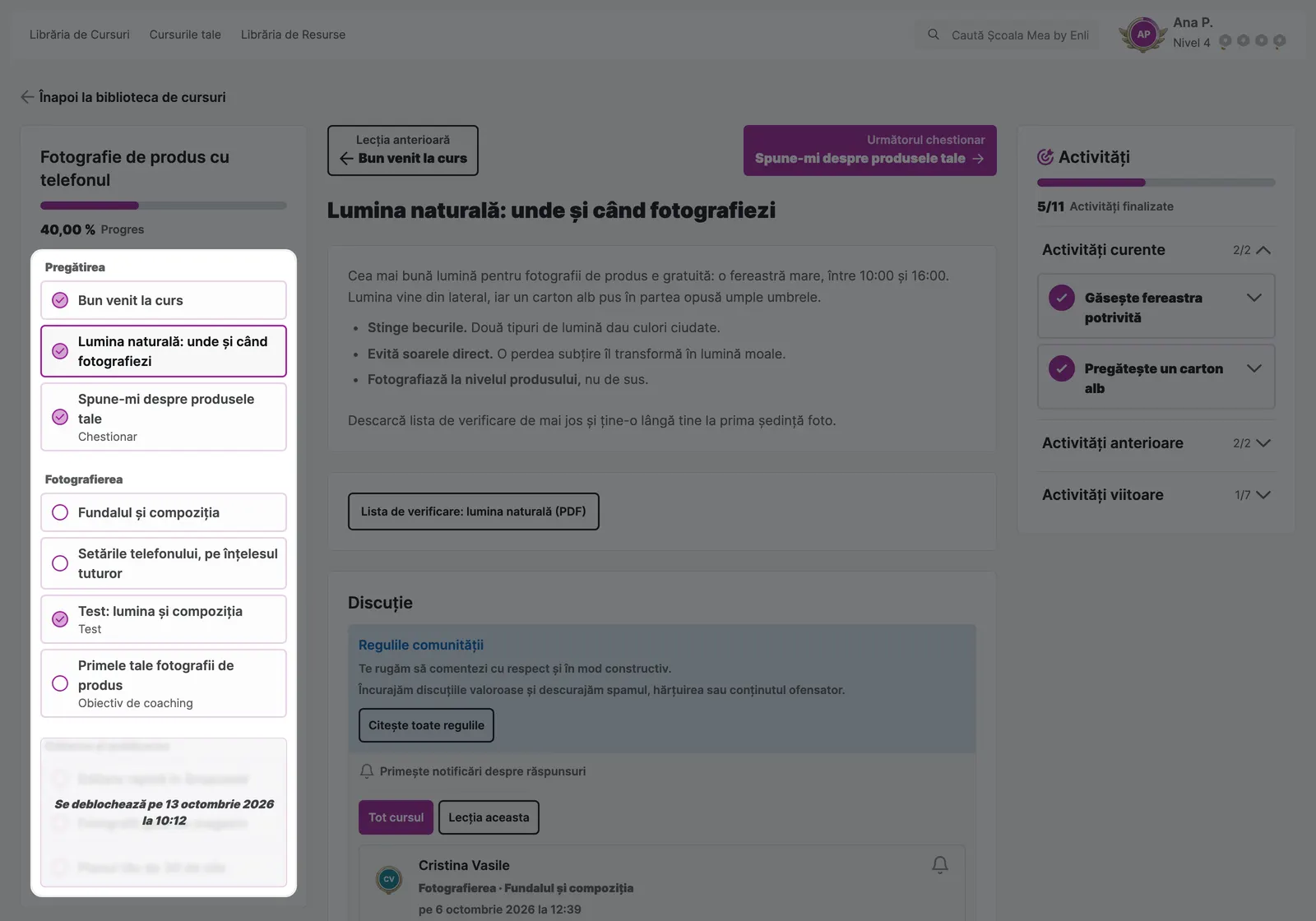Click the Ana P. profile name
This screenshot has height=921, width=1316.
(x=1193, y=23)
